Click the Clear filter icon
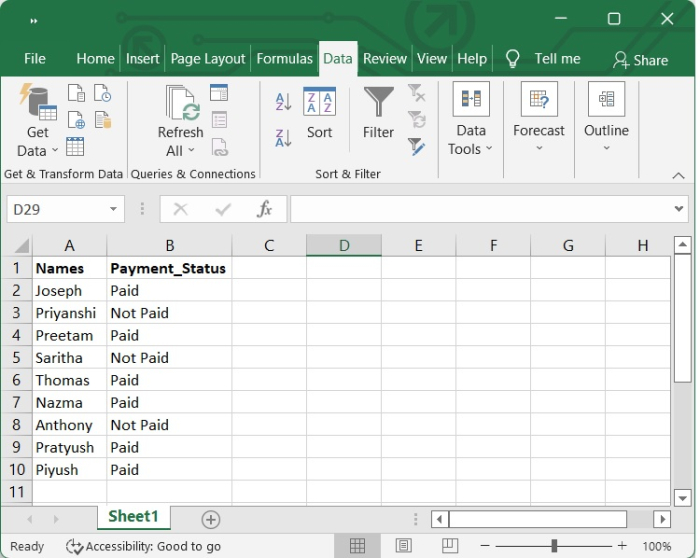This screenshot has width=700, height=558. coord(417,93)
